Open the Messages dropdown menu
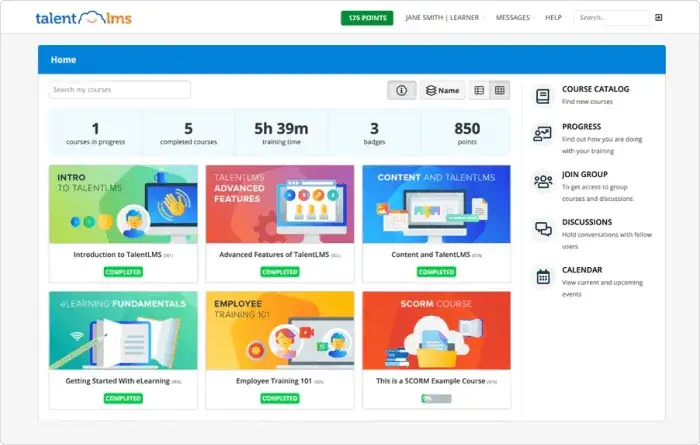This screenshot has width=700, height=445. point(513,17)
